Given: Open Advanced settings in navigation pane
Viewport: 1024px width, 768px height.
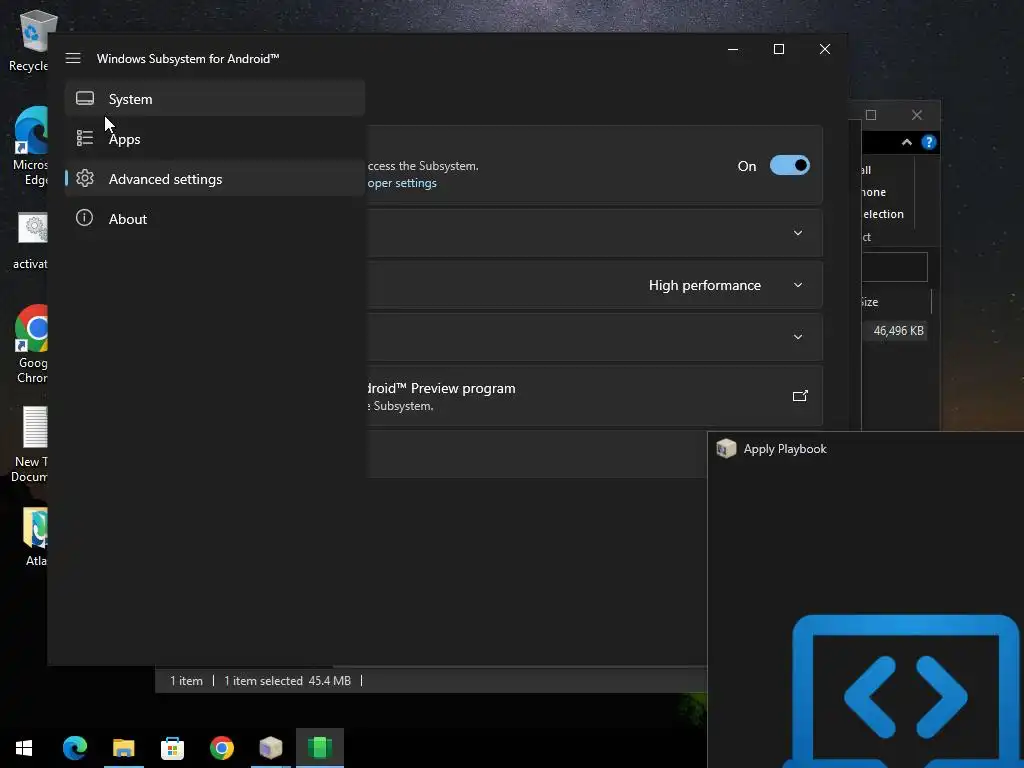Looking at the screenshot, I should tap(215, 178).
